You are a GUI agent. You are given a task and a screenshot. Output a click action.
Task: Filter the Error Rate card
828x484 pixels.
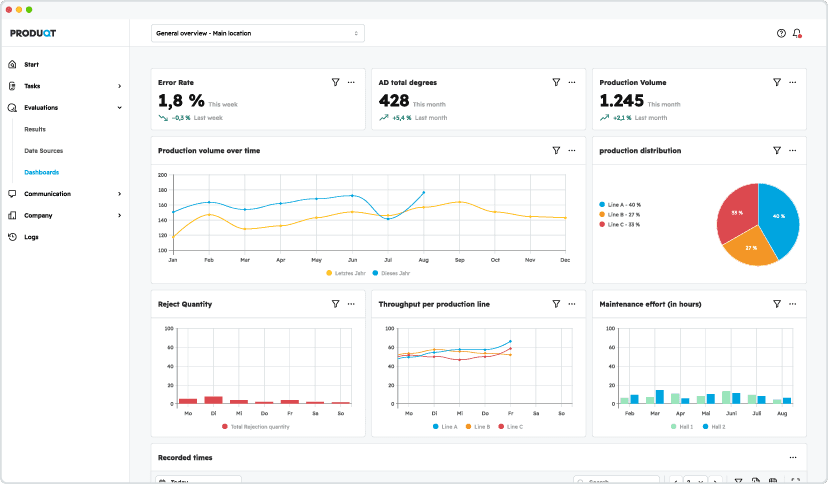pyautogui.click(x=335, y=82)
